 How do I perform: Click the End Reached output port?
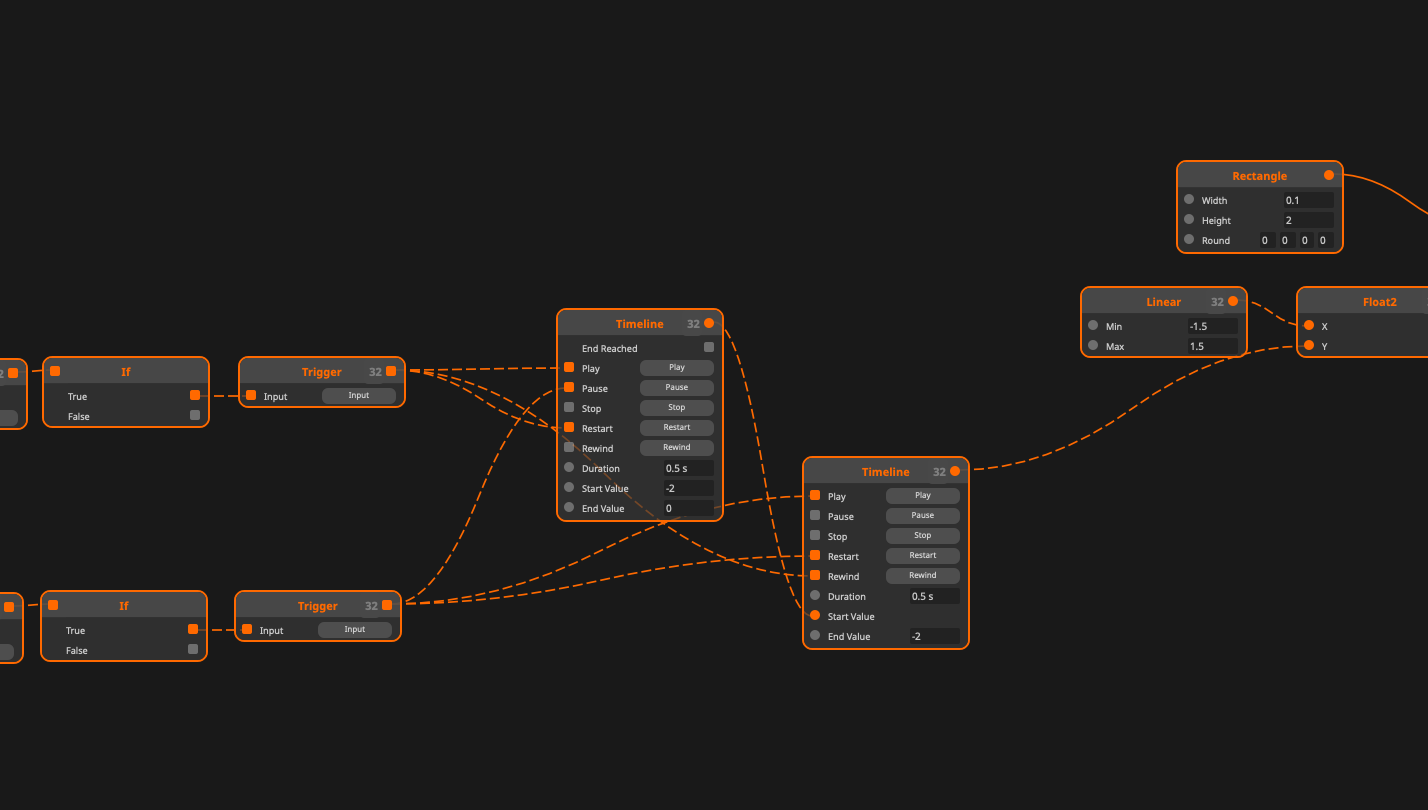(709, 347)
